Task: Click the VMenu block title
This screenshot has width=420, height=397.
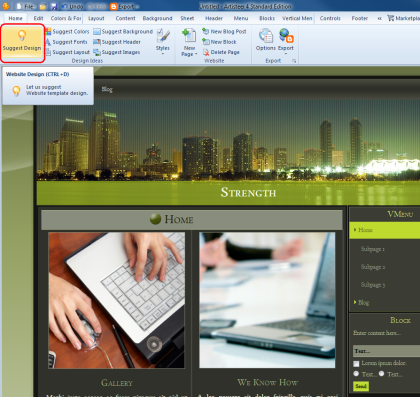Action: point(400,214)
